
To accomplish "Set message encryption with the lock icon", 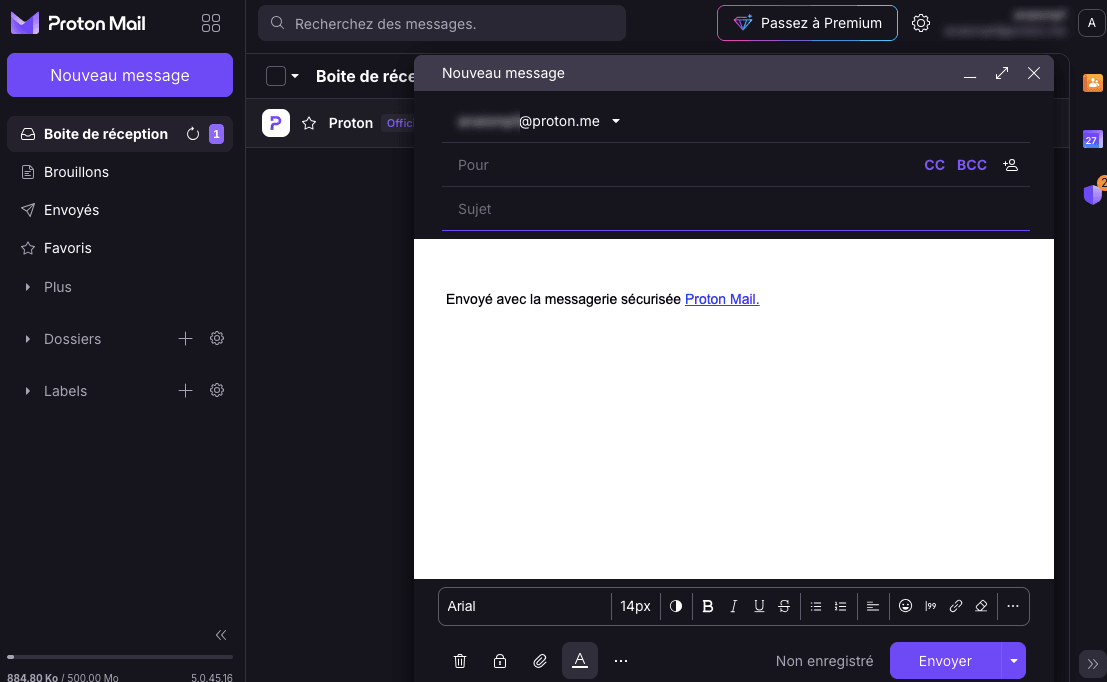I will pyautogui.click(x=500, y=661).
